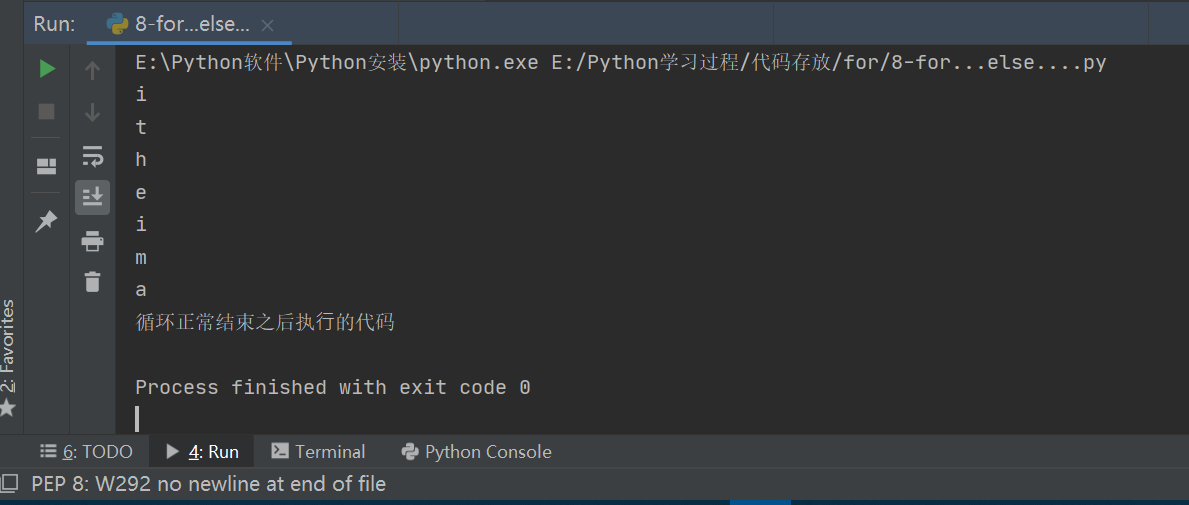Rerun the script with green play icon
The width and height of the screenshot is (1189, 505).
coord(47,69)
